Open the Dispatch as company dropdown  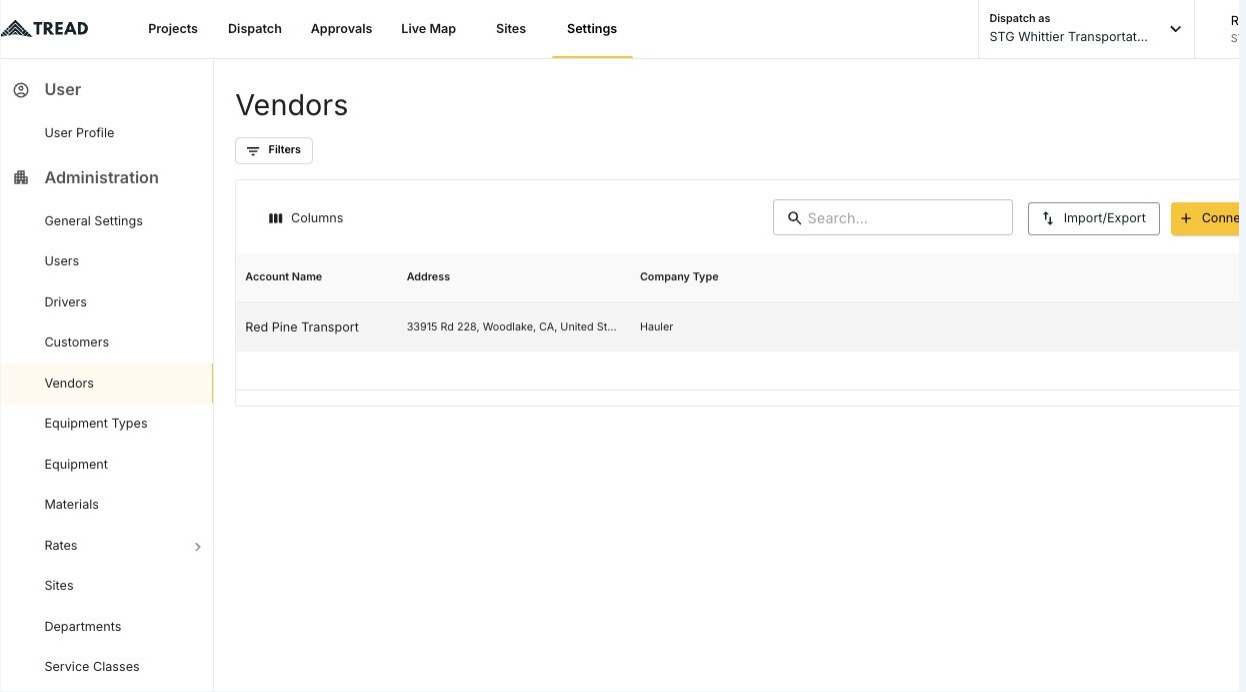tap(1086, 29)
